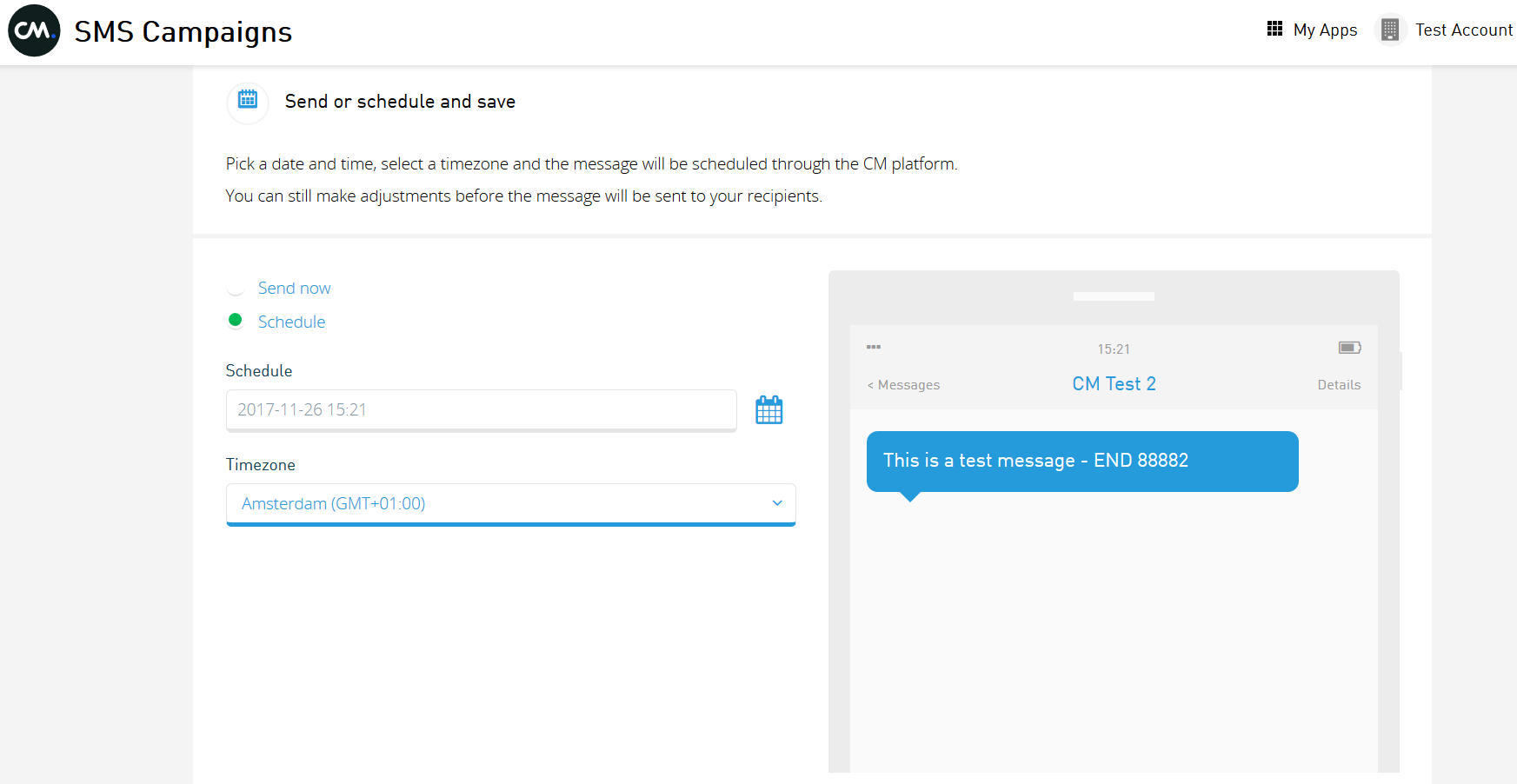Open the Test Account menu
This screenshot has height=784, width=1517.
click(1464, 30)
